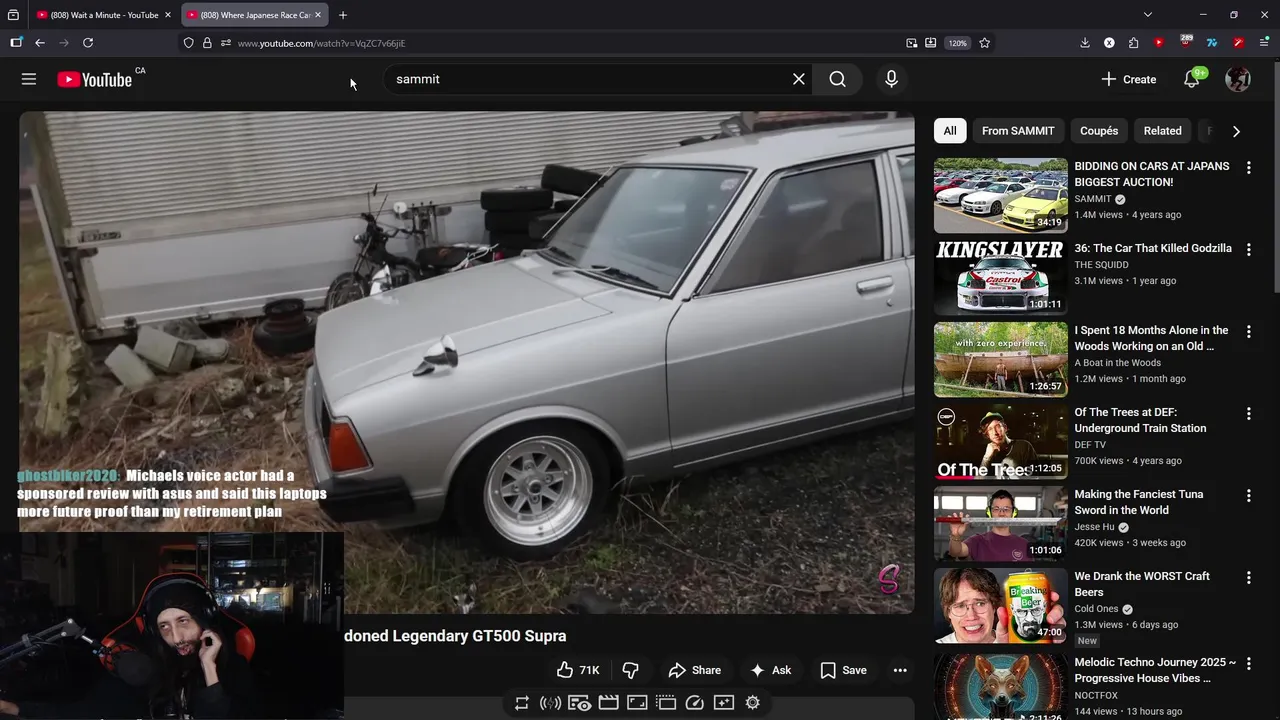Visit THE SQUIDD channel
Image resolution: width=1280 pixels, height=720 pixels.
coord(1101,265)
